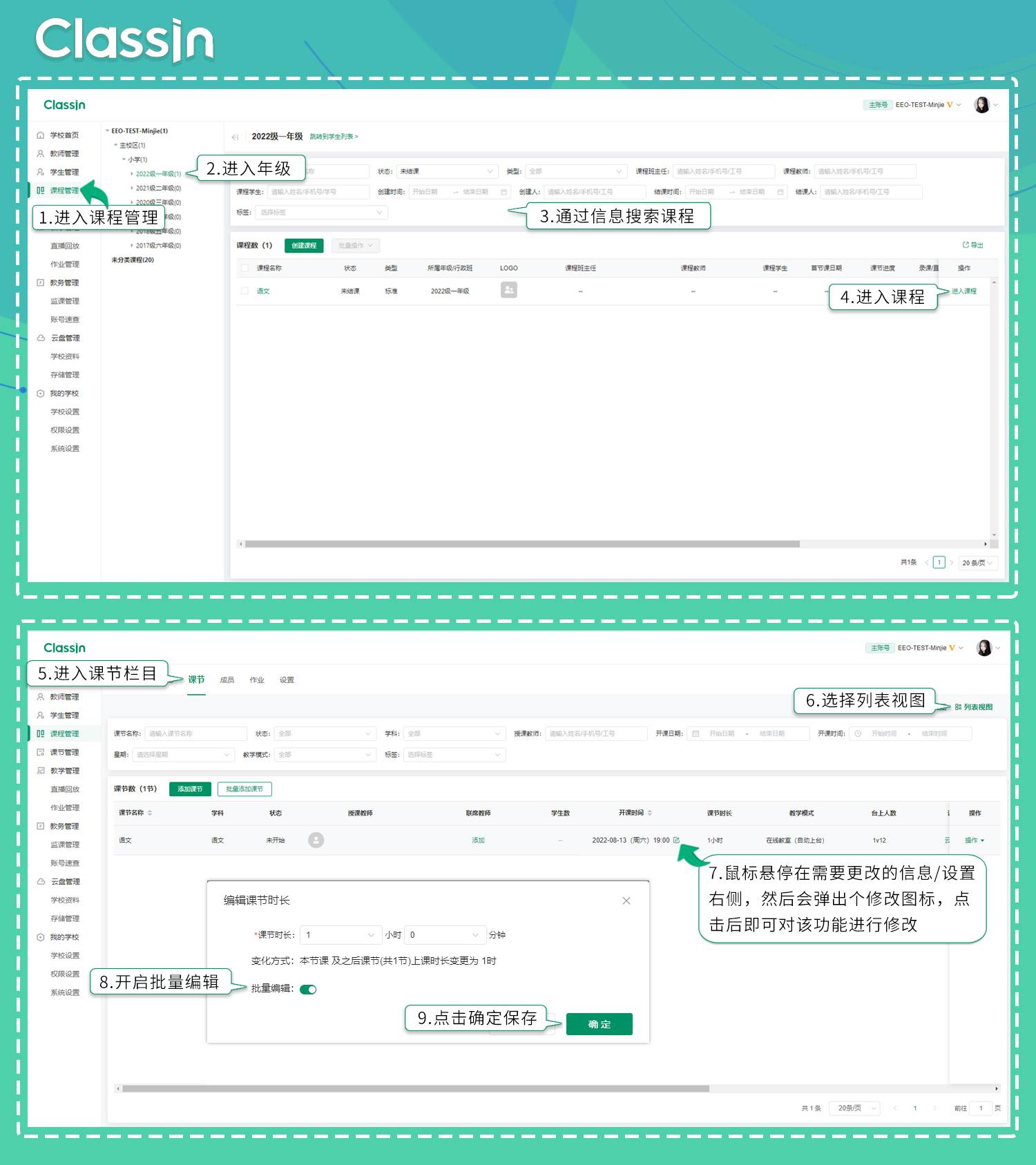Click the 进入课程 link
The height and width of the screenshot is (1165, 1036).
pyautogui.click(x=963, y=291)
